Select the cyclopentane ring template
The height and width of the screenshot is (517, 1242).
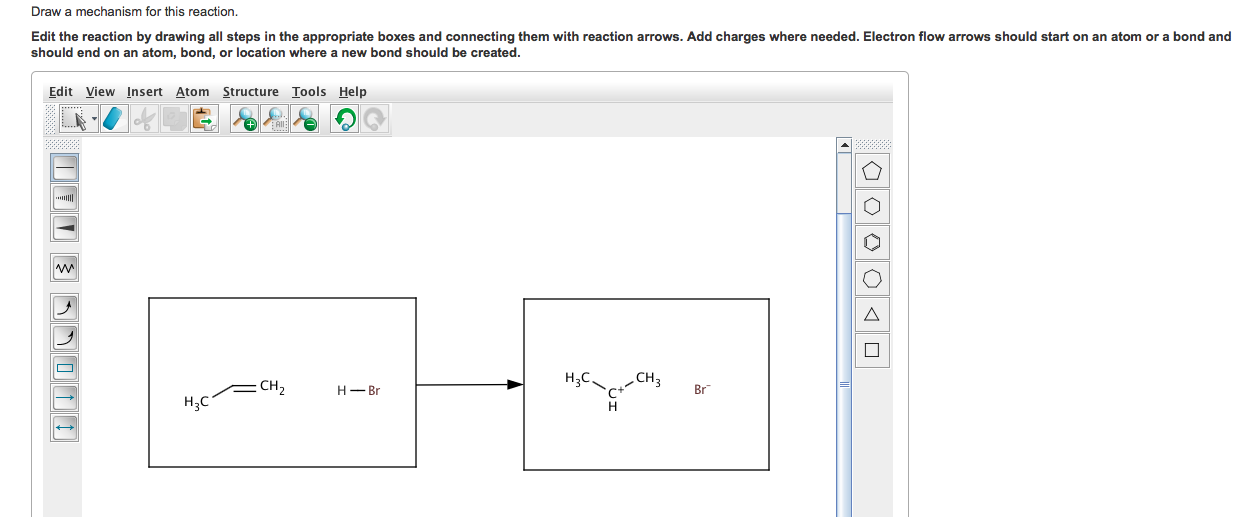point(872,172)
